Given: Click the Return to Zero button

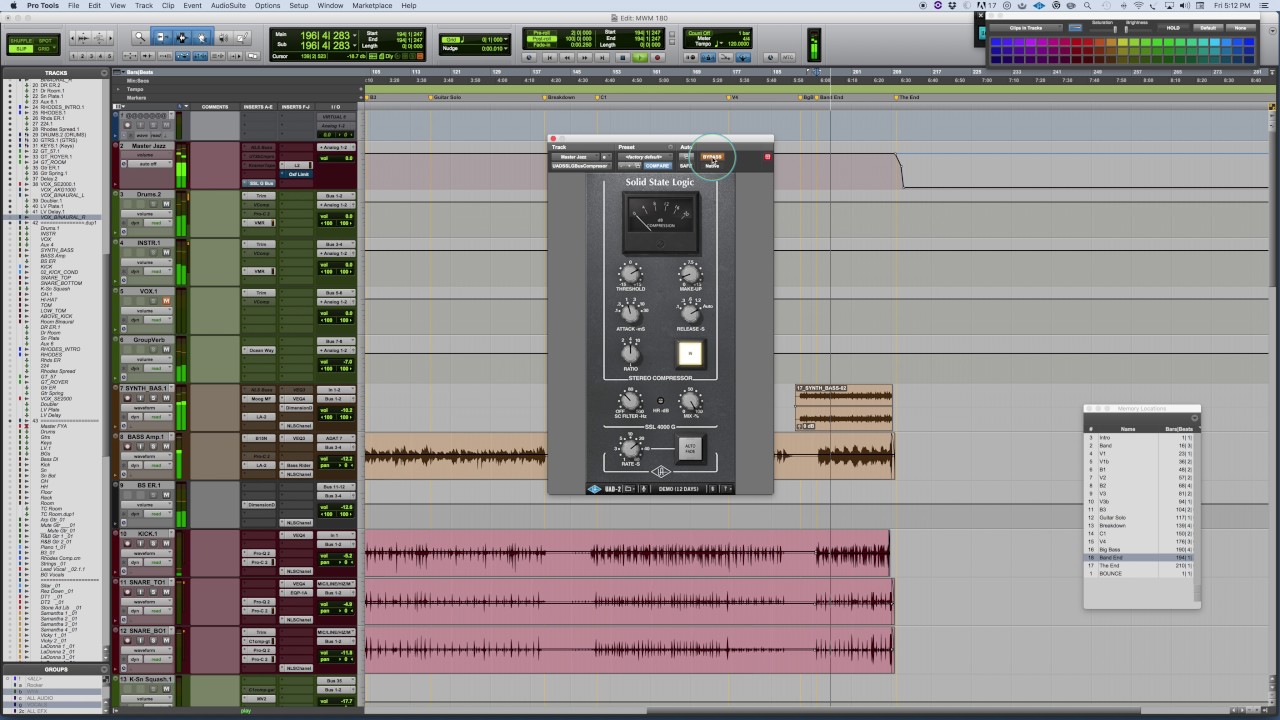Looking at the screenshot, I should point(550,57).
